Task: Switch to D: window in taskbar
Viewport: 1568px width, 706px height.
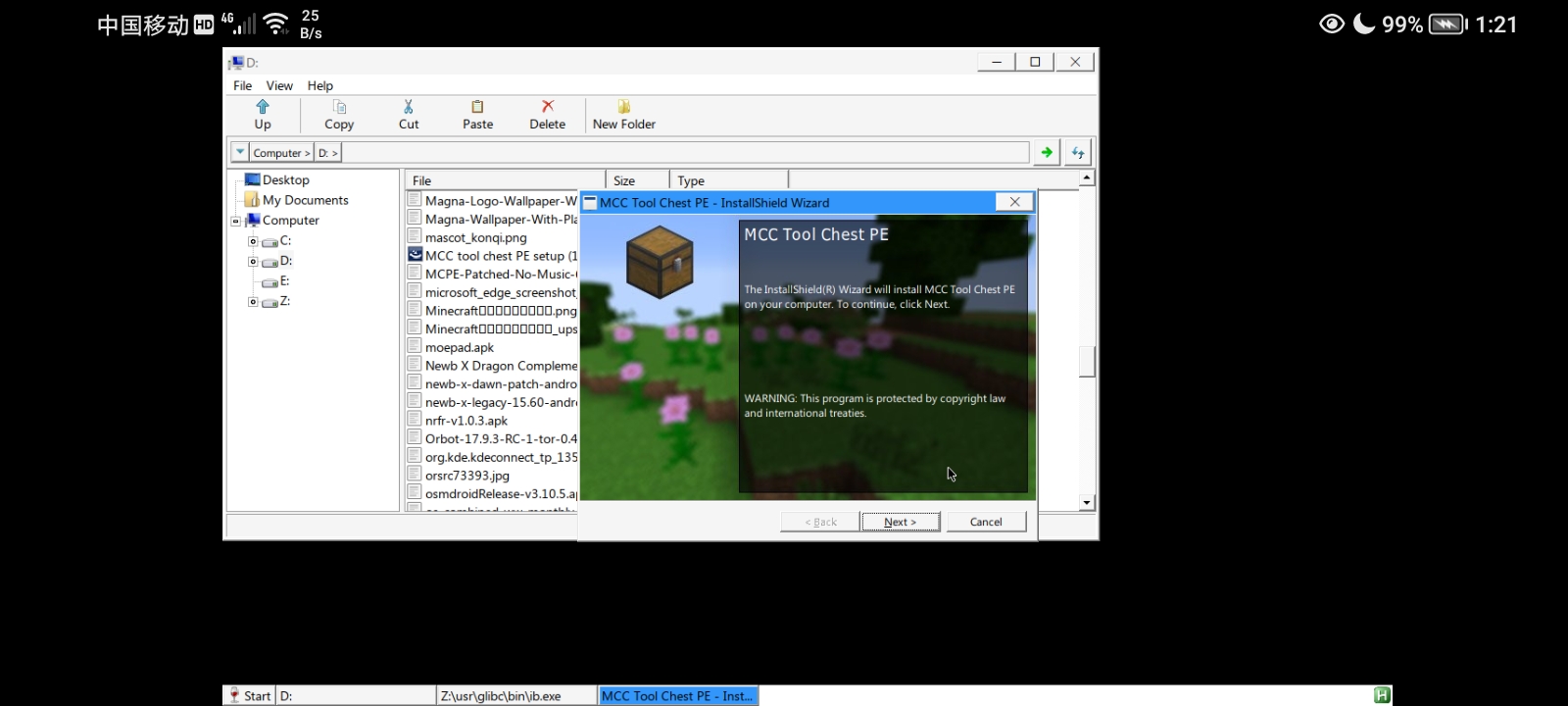Action: click(355, 695)
